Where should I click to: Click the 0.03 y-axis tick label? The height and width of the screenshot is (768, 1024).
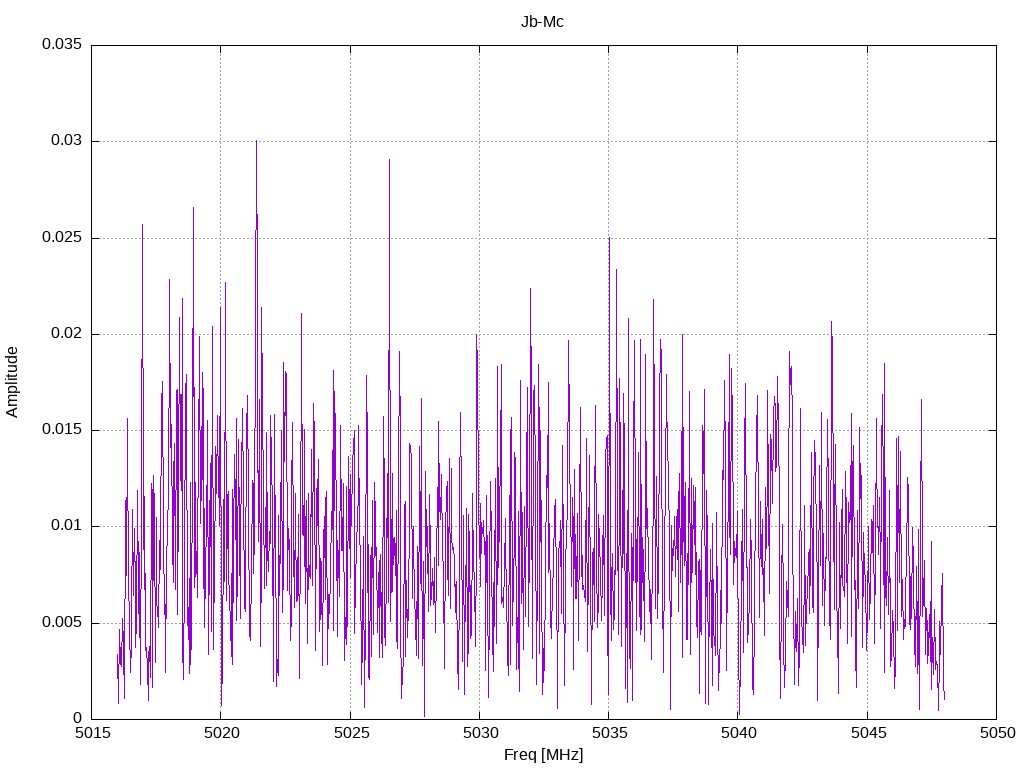click(67, 140)
